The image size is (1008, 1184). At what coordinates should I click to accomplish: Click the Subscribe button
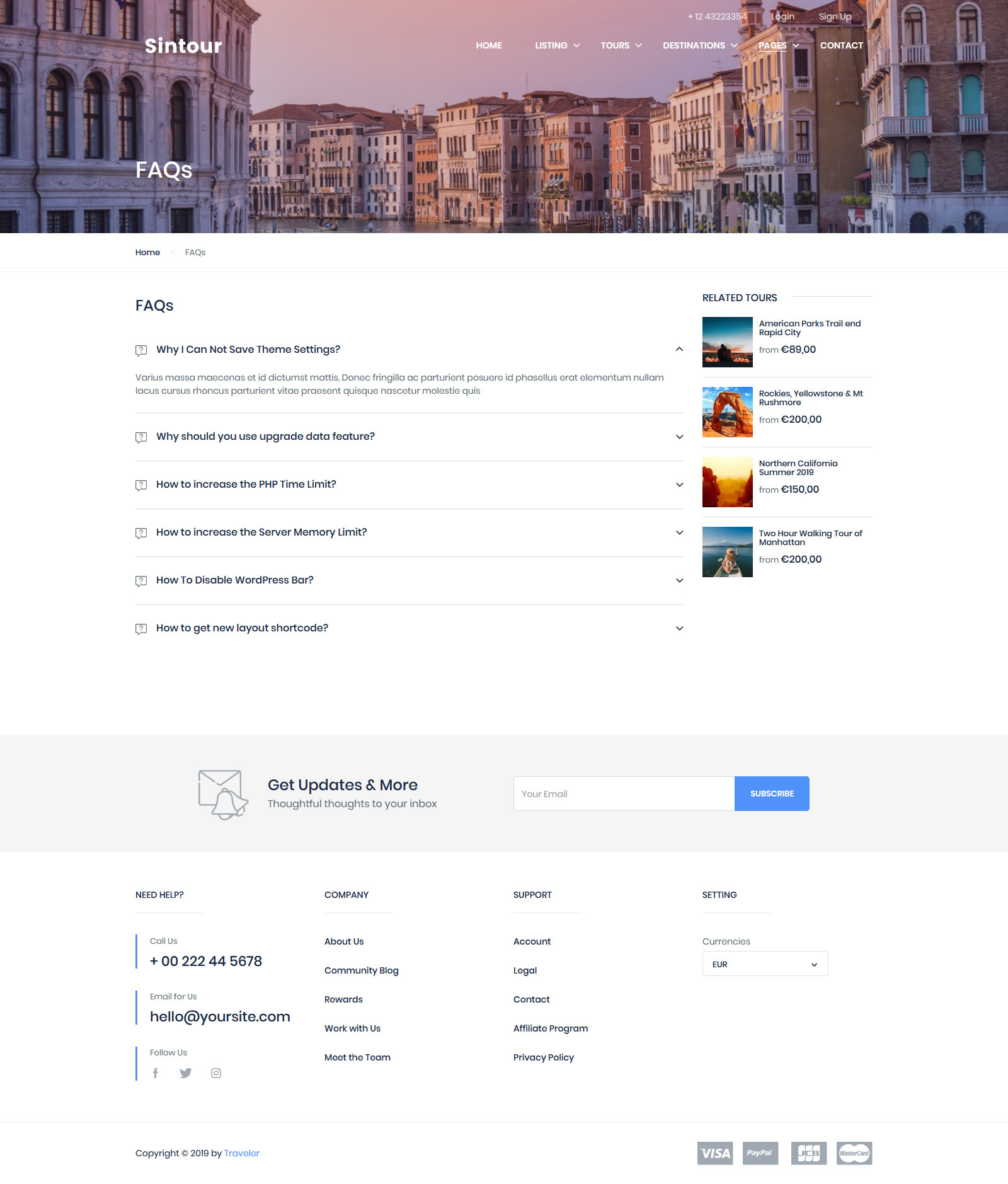[x=772, y=793]
